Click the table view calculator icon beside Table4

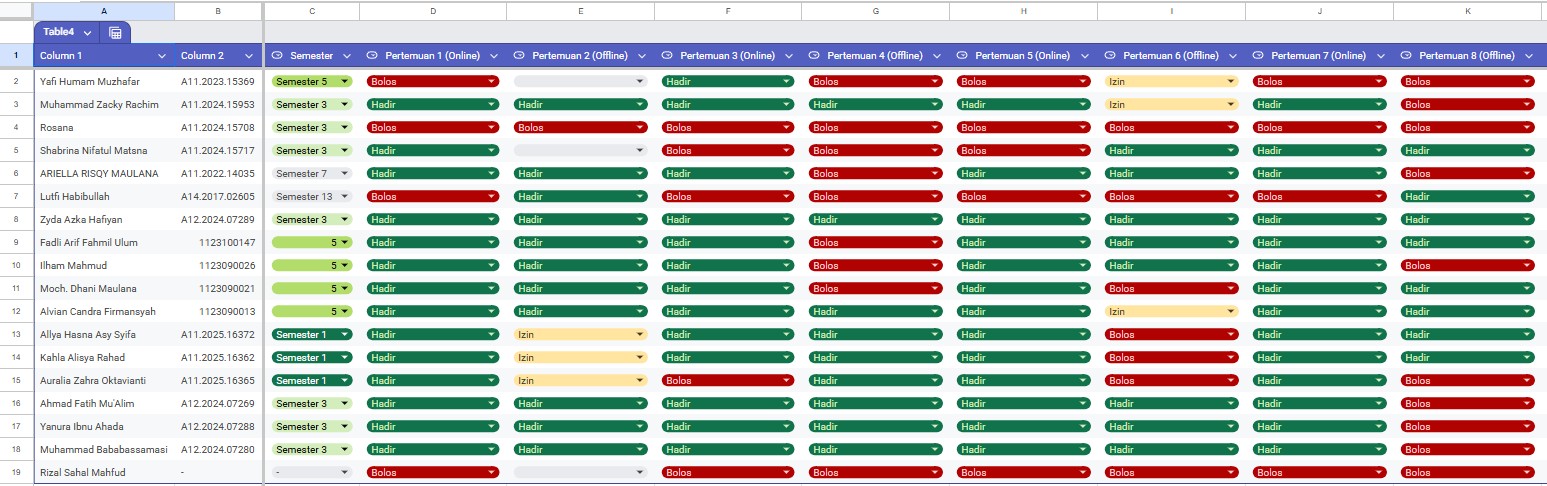tap(115, 33)
